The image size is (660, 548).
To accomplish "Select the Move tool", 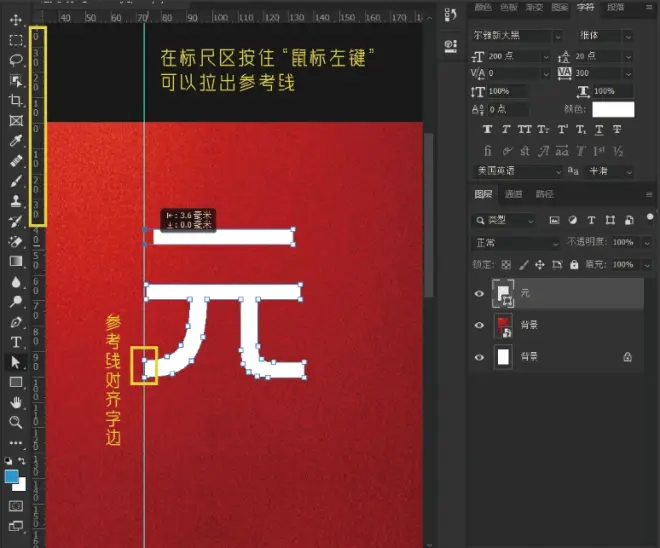I will pyautogui.click(x=16, y=20).
